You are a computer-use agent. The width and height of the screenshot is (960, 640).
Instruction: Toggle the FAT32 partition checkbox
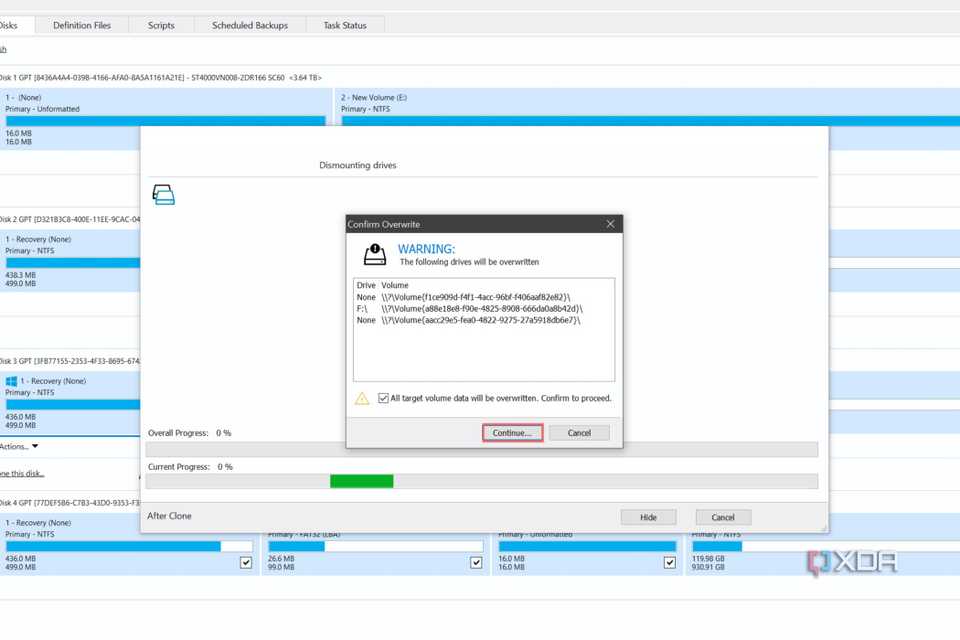coord(476,562)
